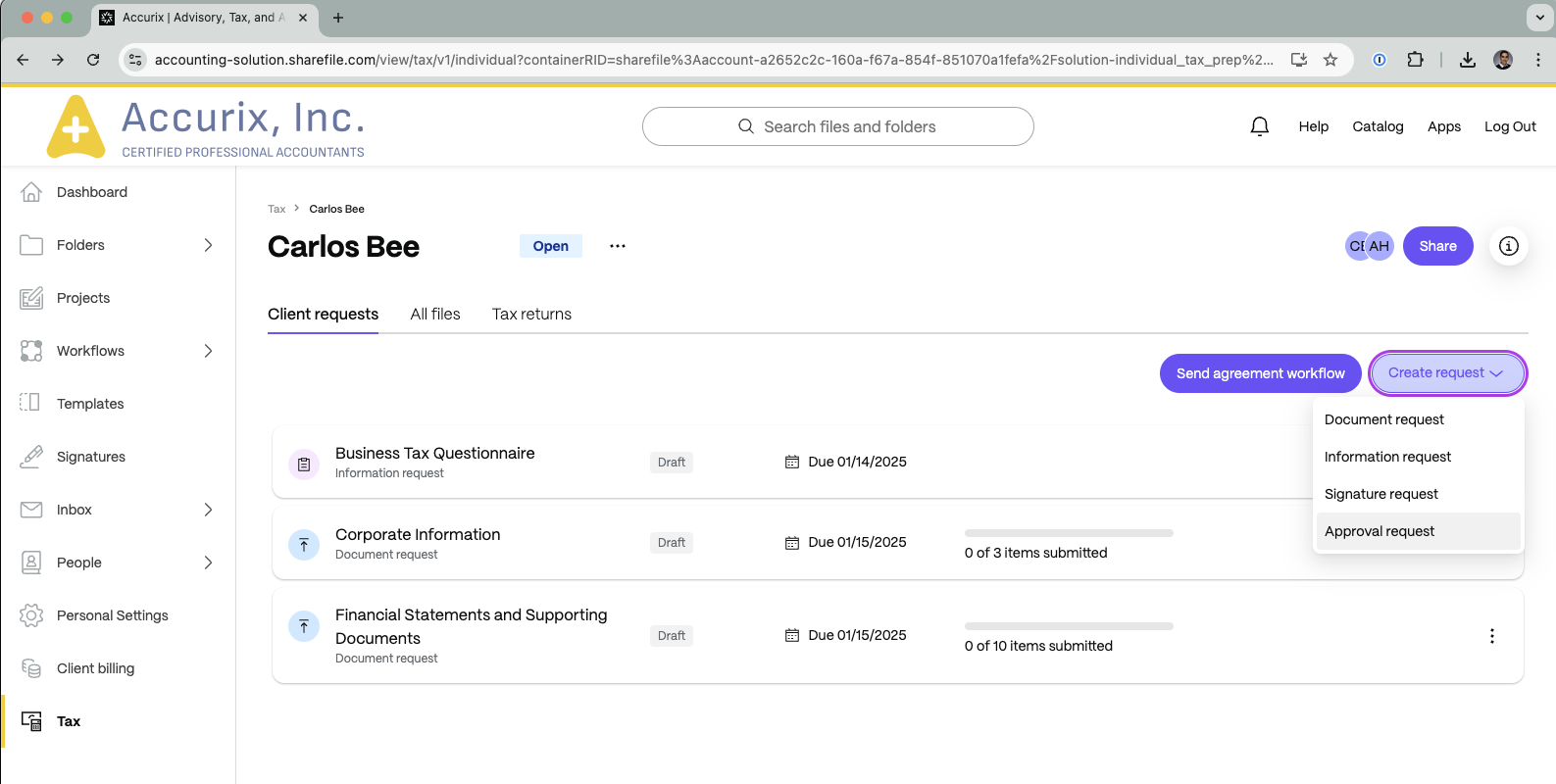
Task: Open the Dashboard home icon
Action: (x=31, y=192)
